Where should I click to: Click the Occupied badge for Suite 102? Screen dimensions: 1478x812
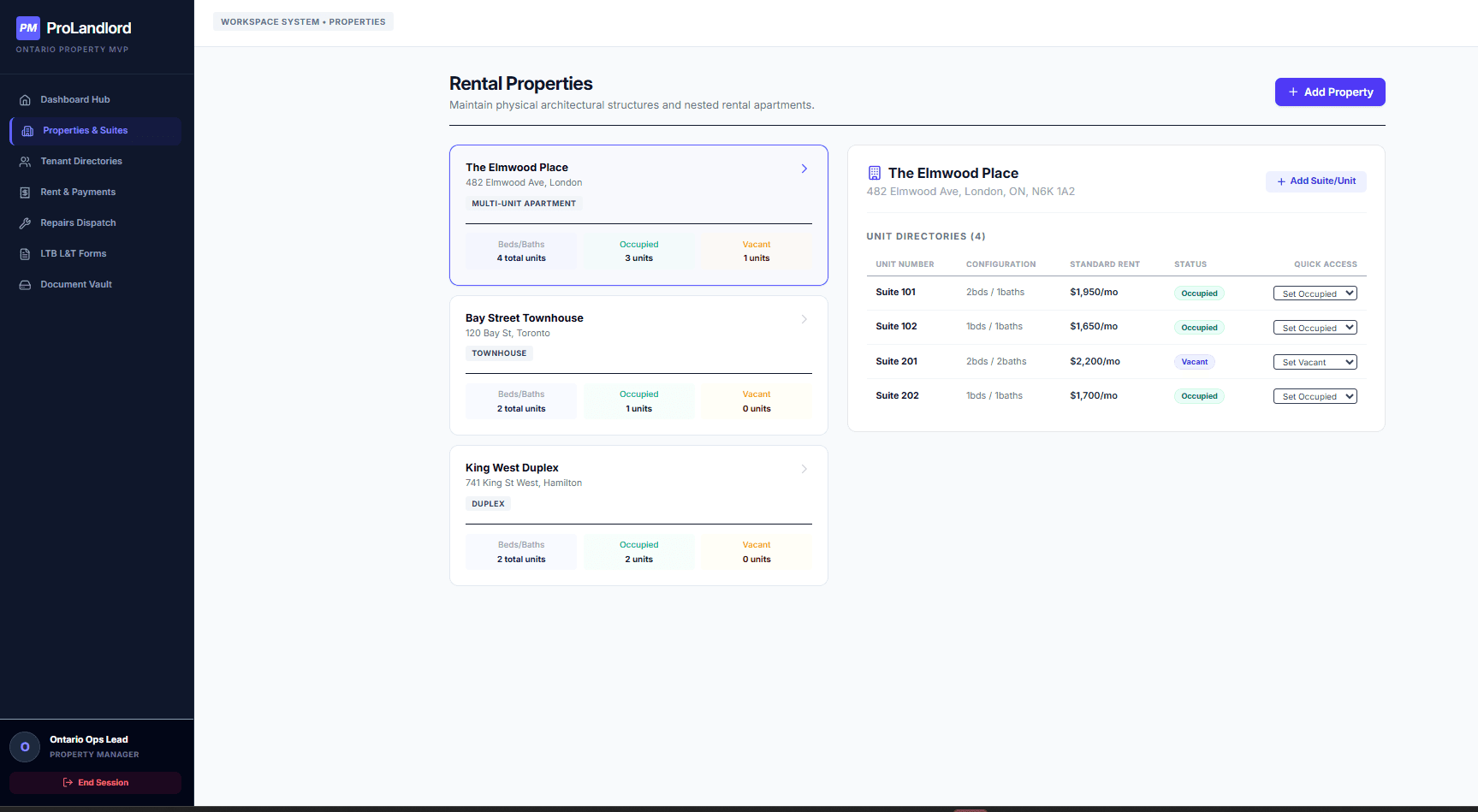(1199, 328)
